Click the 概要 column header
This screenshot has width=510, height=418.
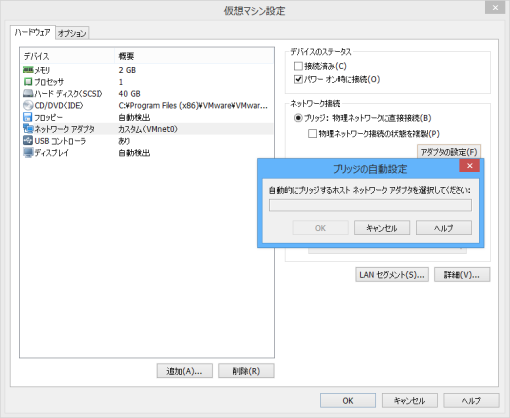tap(194, 56)
